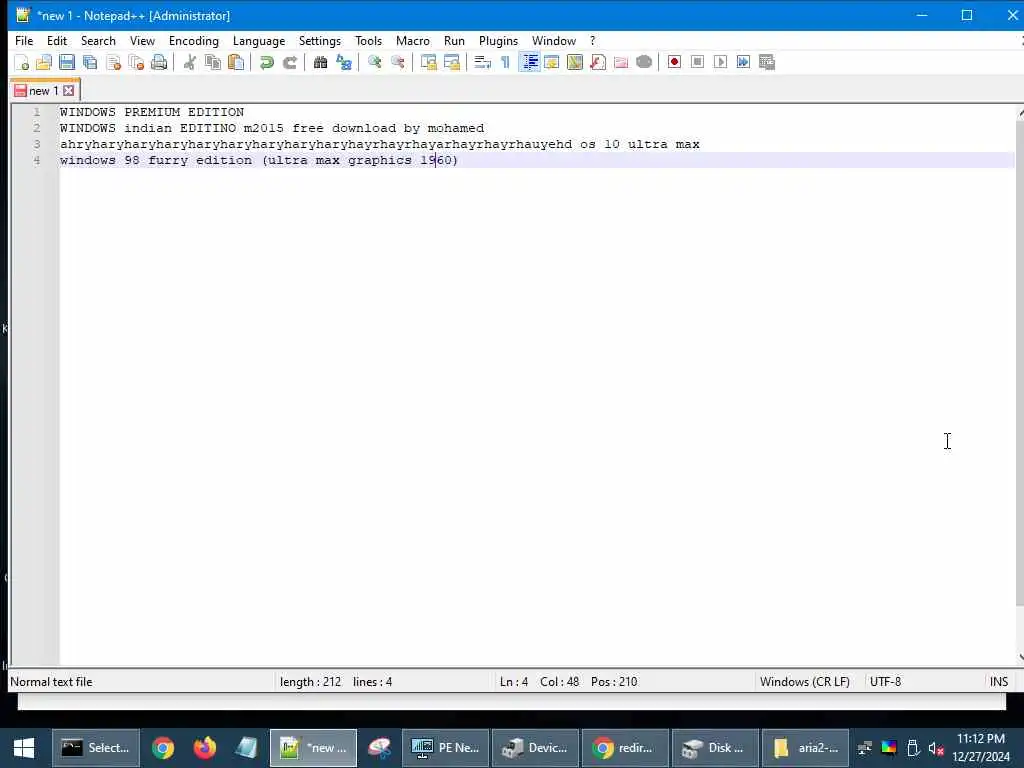Click the Print toolbar icon

tap(159, 62)
